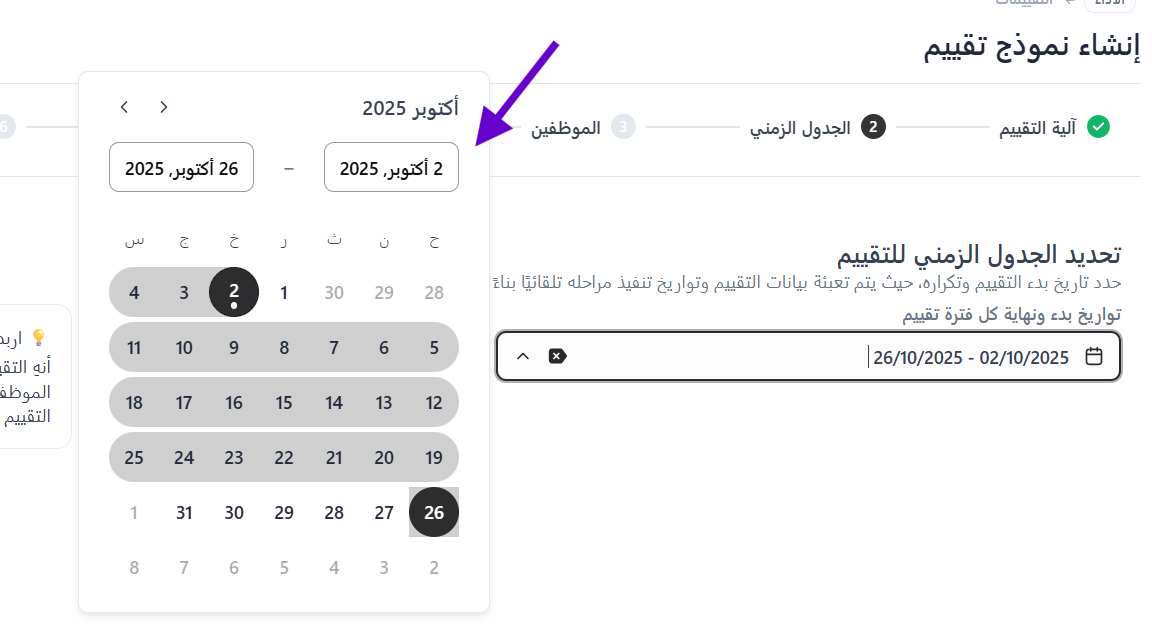Click the "2 أكتوبر, 2025" start date input
The height and width of the screenshot is (630, 1152).
pyautogui.click(x=391, y=168)
